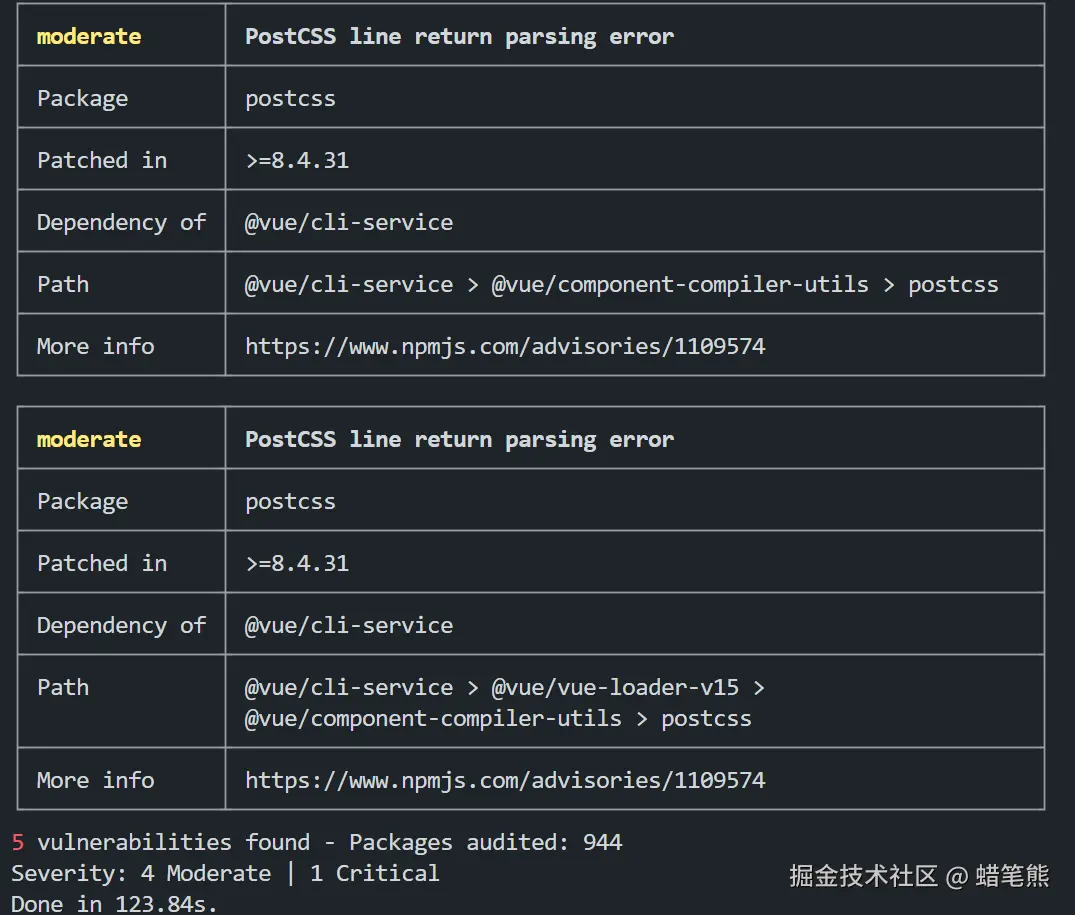
Task: Click the Done in 123.84s line
Action: point(114,903)
